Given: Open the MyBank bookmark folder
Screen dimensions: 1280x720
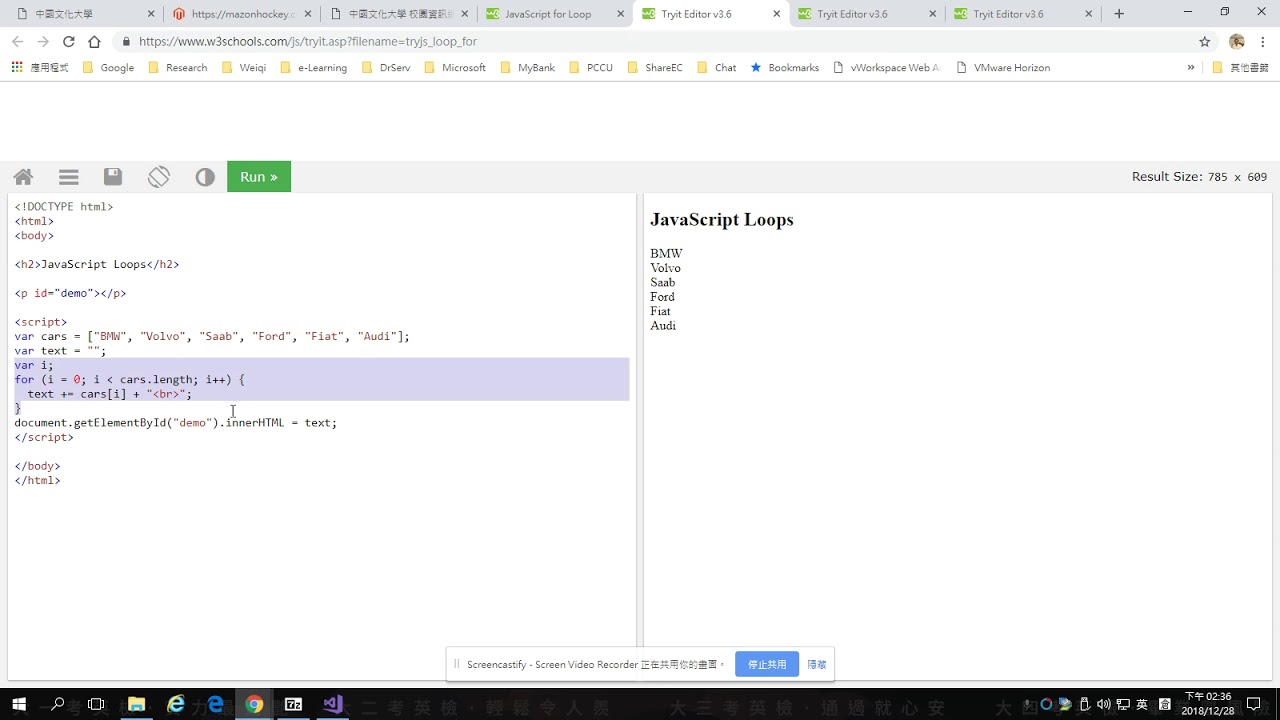Looking at the screenshot, I should click(x=527, y=68).
